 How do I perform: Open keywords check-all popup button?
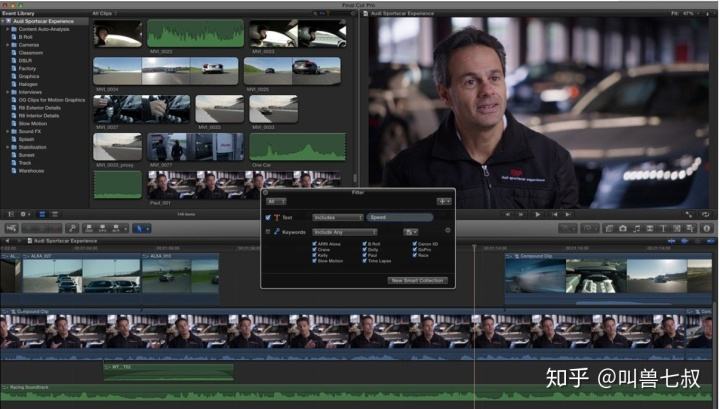coord(411,232)
